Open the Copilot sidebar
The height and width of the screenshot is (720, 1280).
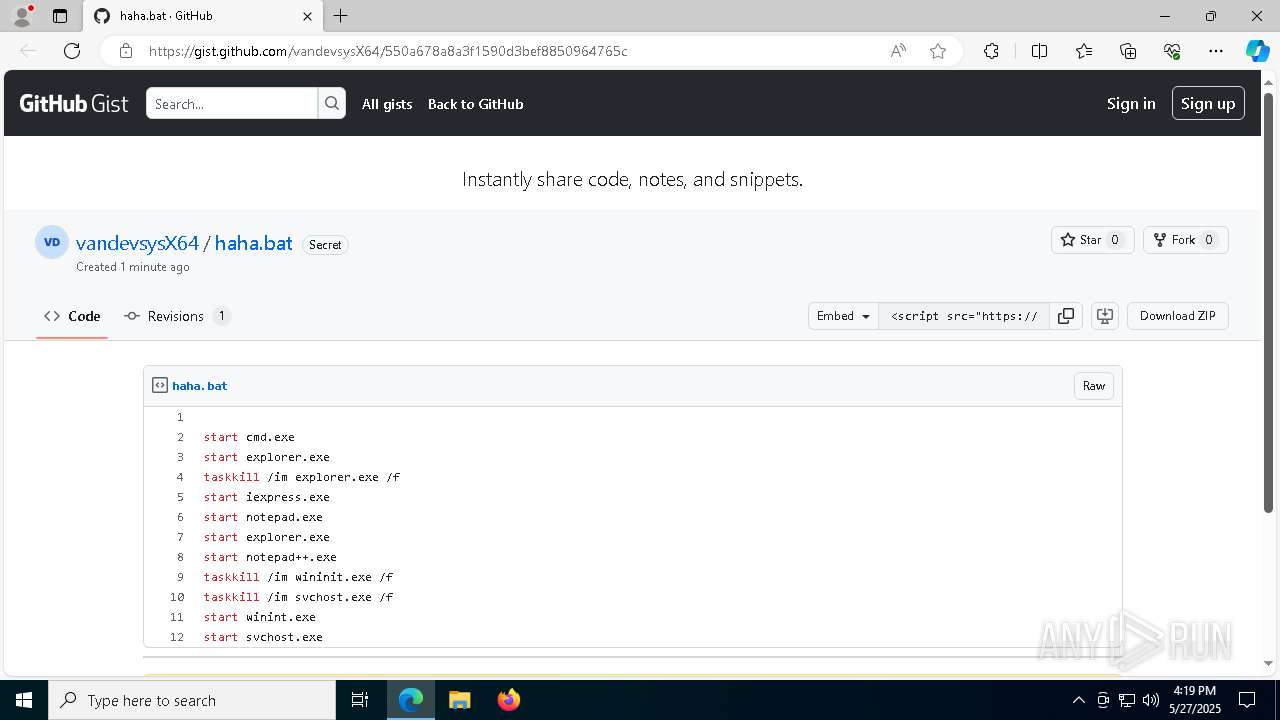point(1257,51)
